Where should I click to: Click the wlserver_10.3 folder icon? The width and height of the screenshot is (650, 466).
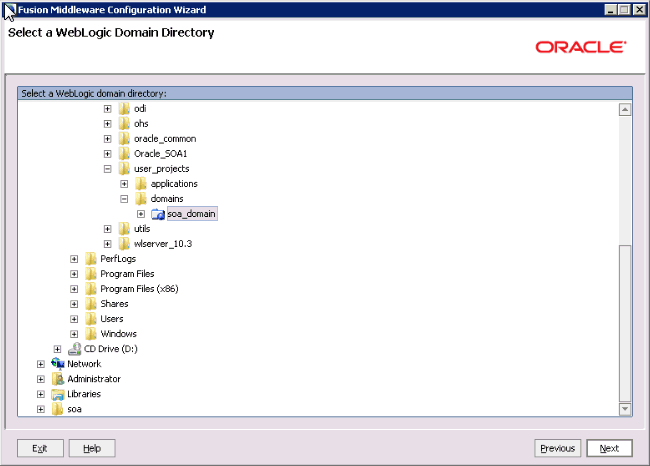124,244
